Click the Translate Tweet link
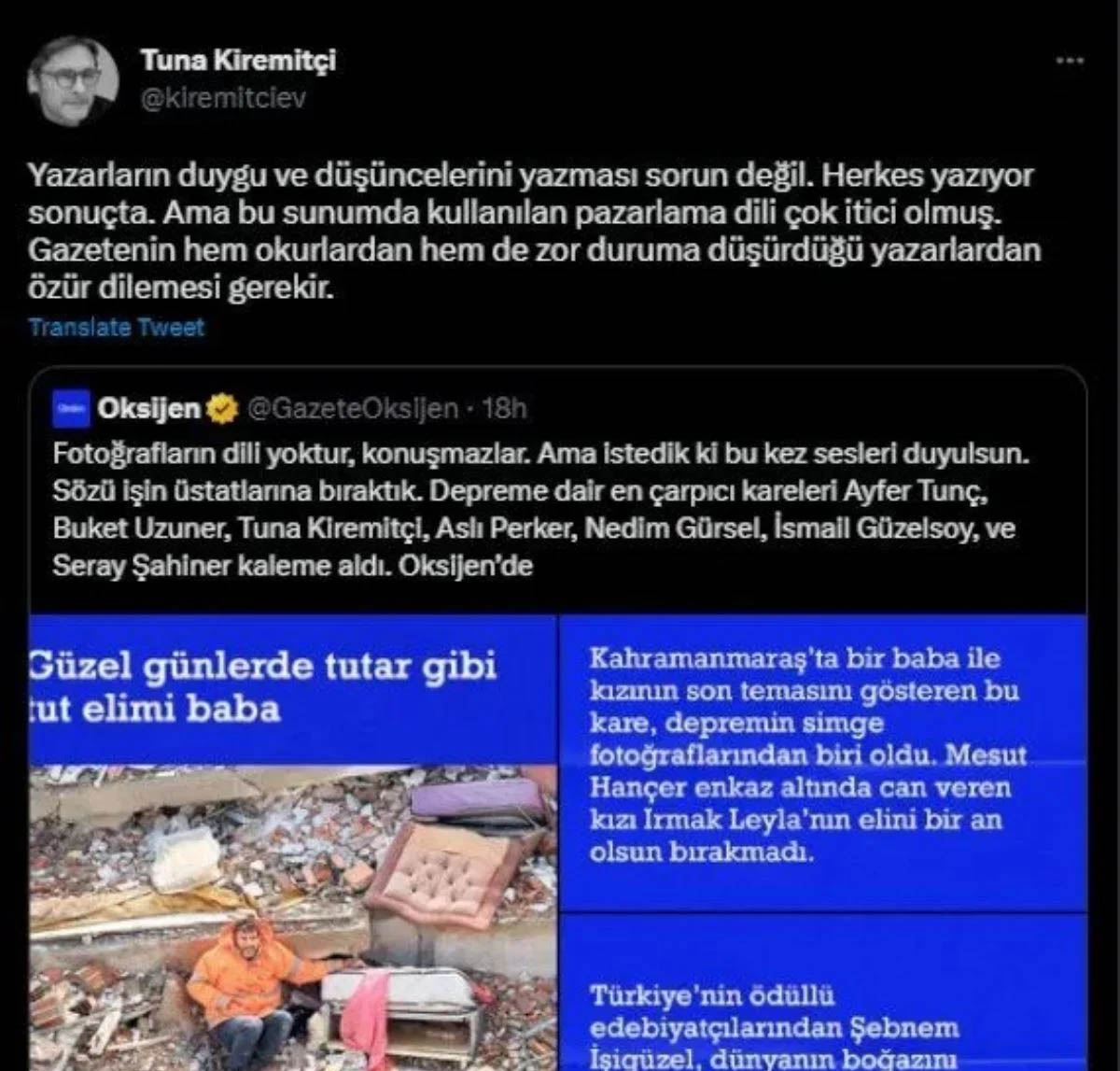The image size is (1120, 1071). click(116, 327)
